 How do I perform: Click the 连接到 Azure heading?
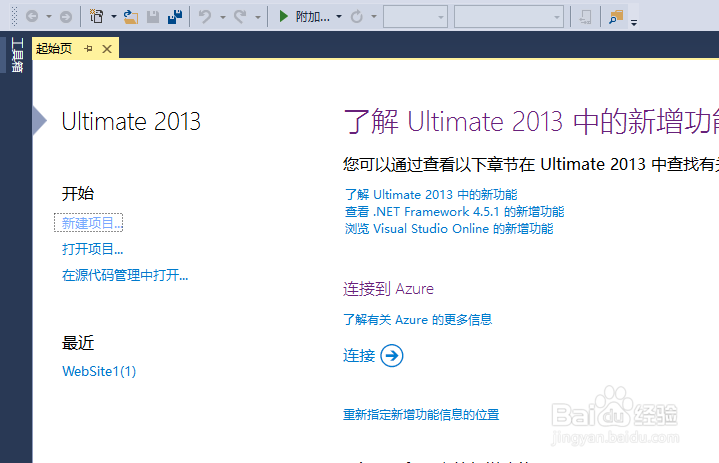388,289
